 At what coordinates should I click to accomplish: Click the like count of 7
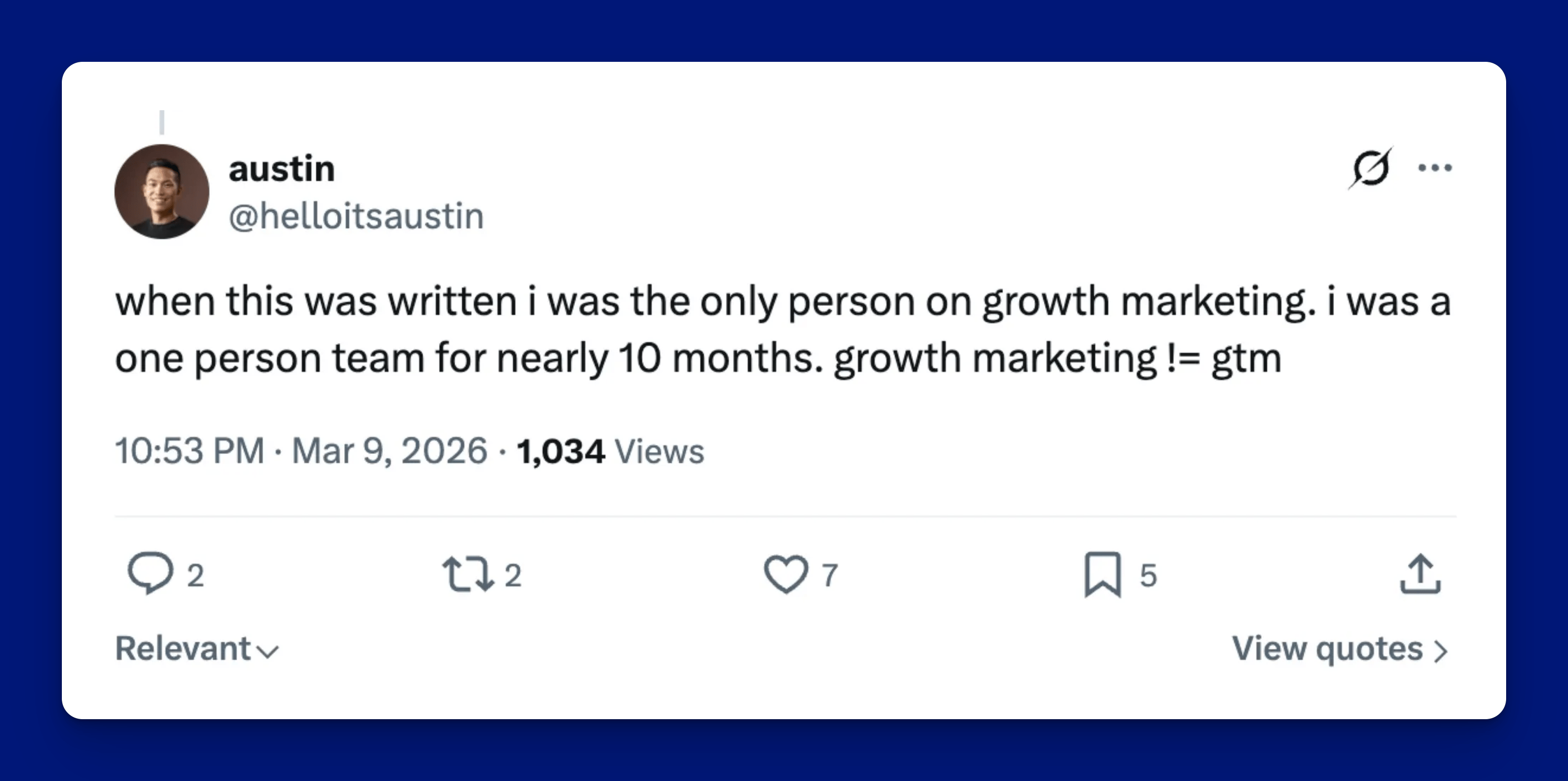click(830, 575)
